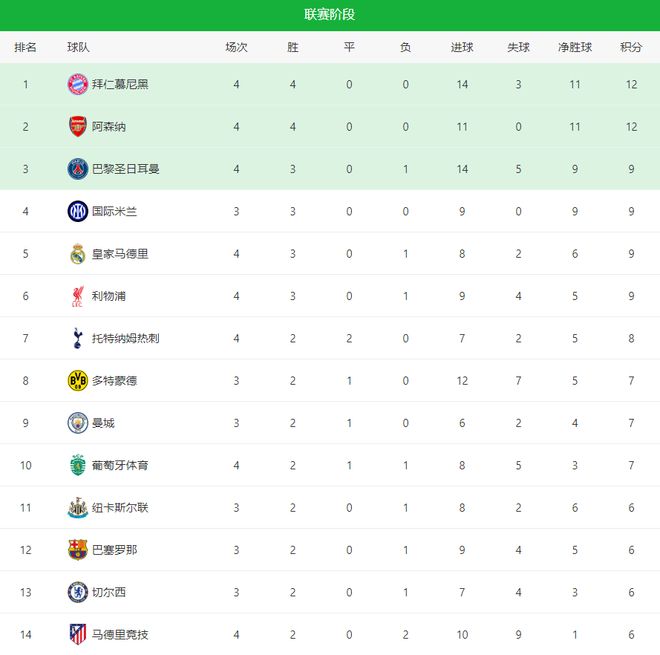Click the Tottenham Hotspur crest

pos(77,338)
